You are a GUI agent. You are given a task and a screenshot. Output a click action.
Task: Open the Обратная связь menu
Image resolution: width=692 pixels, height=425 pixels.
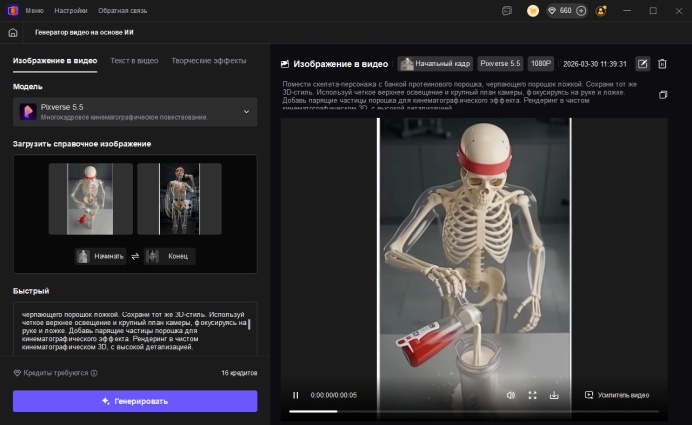(x=123, y=11)
